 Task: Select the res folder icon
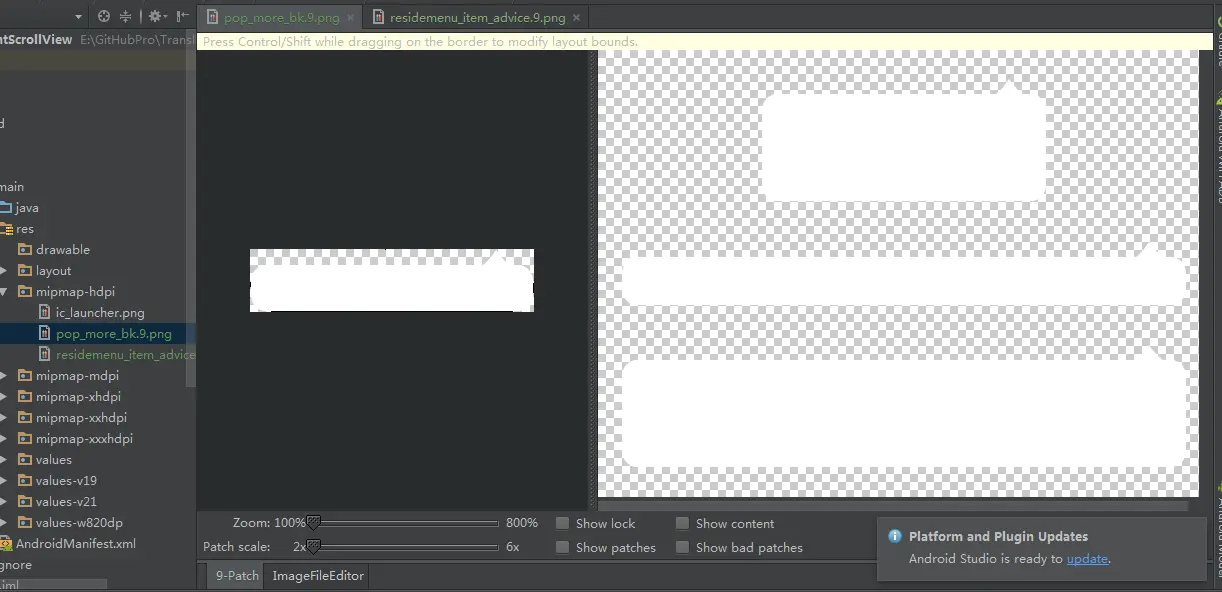4,229
